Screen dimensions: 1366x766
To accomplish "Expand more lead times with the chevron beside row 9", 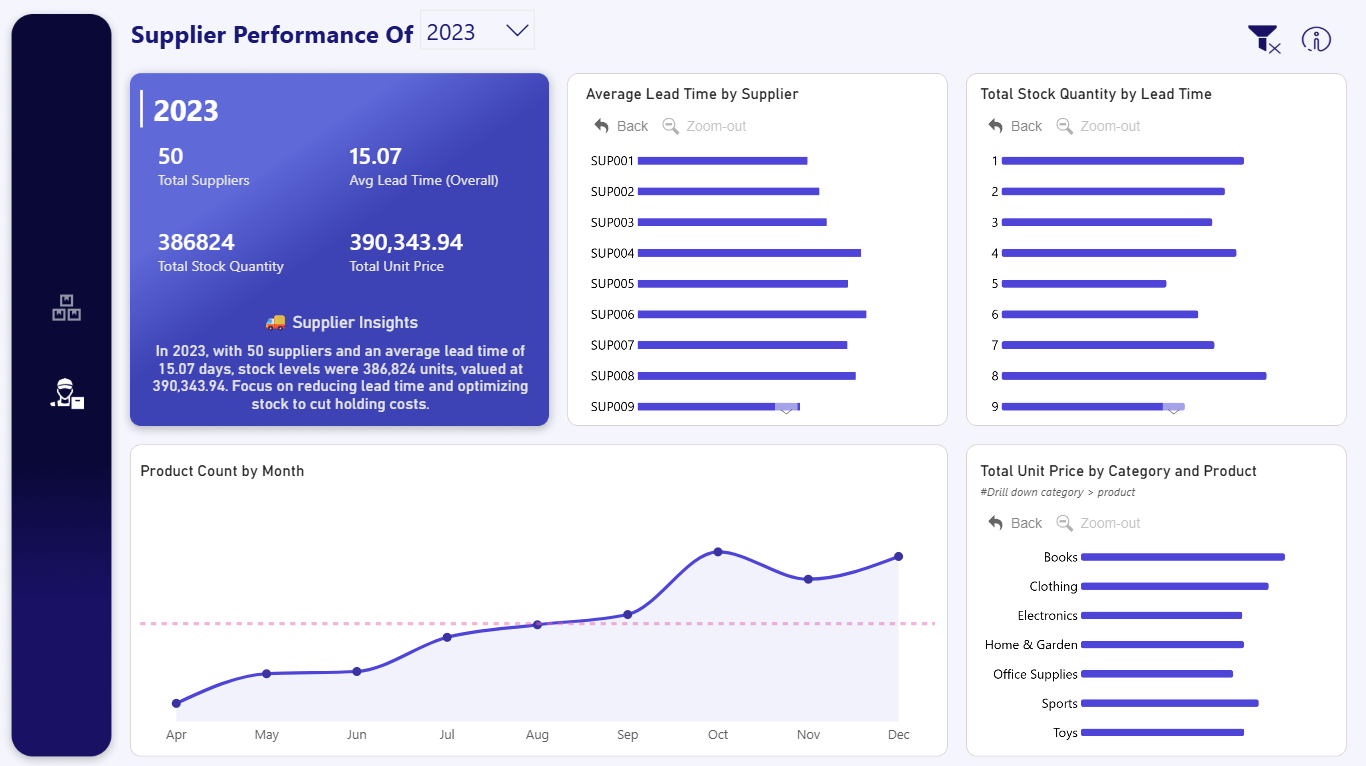I will pyautogui.click(x=1174, y=409).
